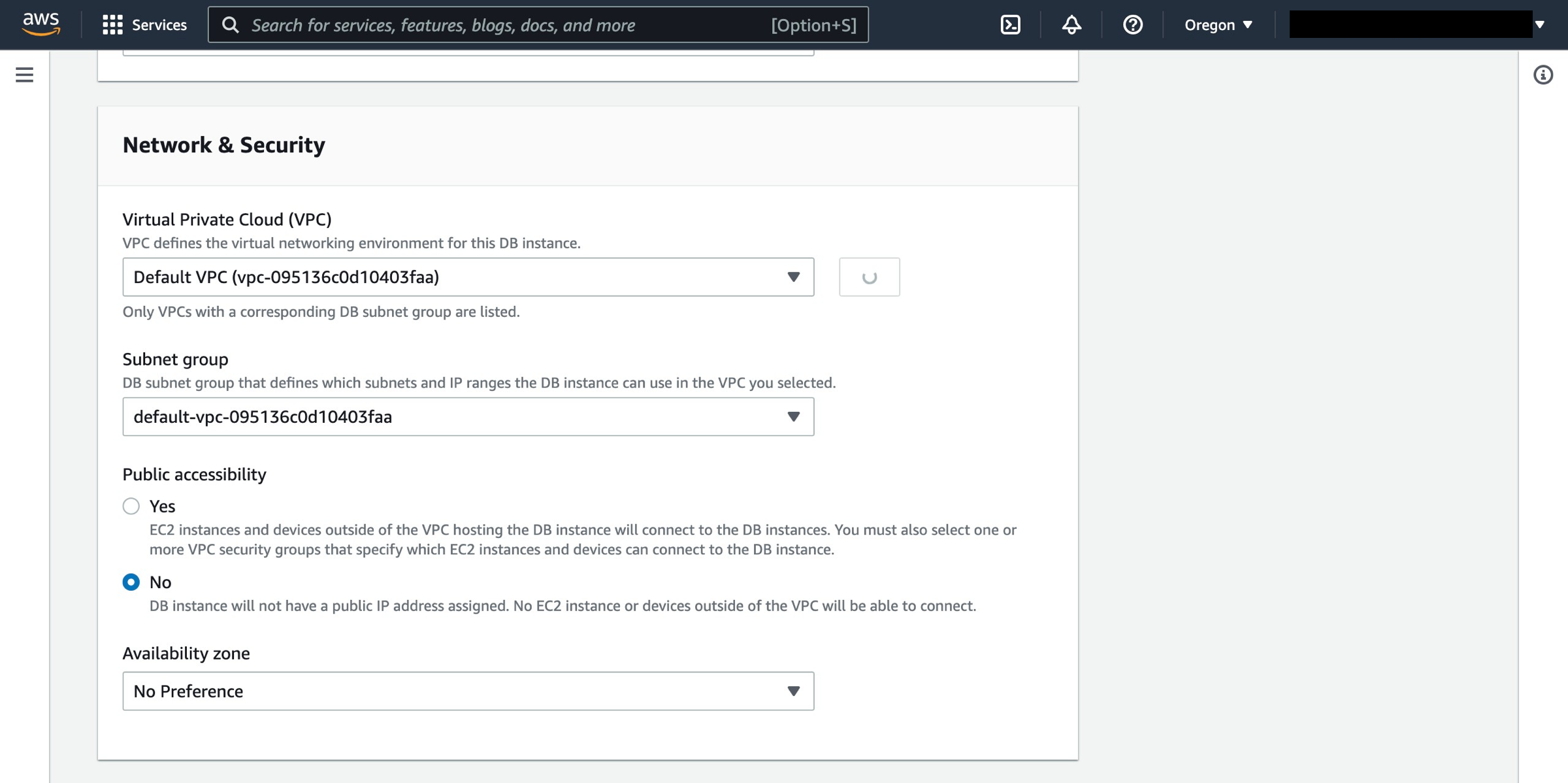Click the AWS logo home icon
The image size is (1568, 783).
click(41, 24)
